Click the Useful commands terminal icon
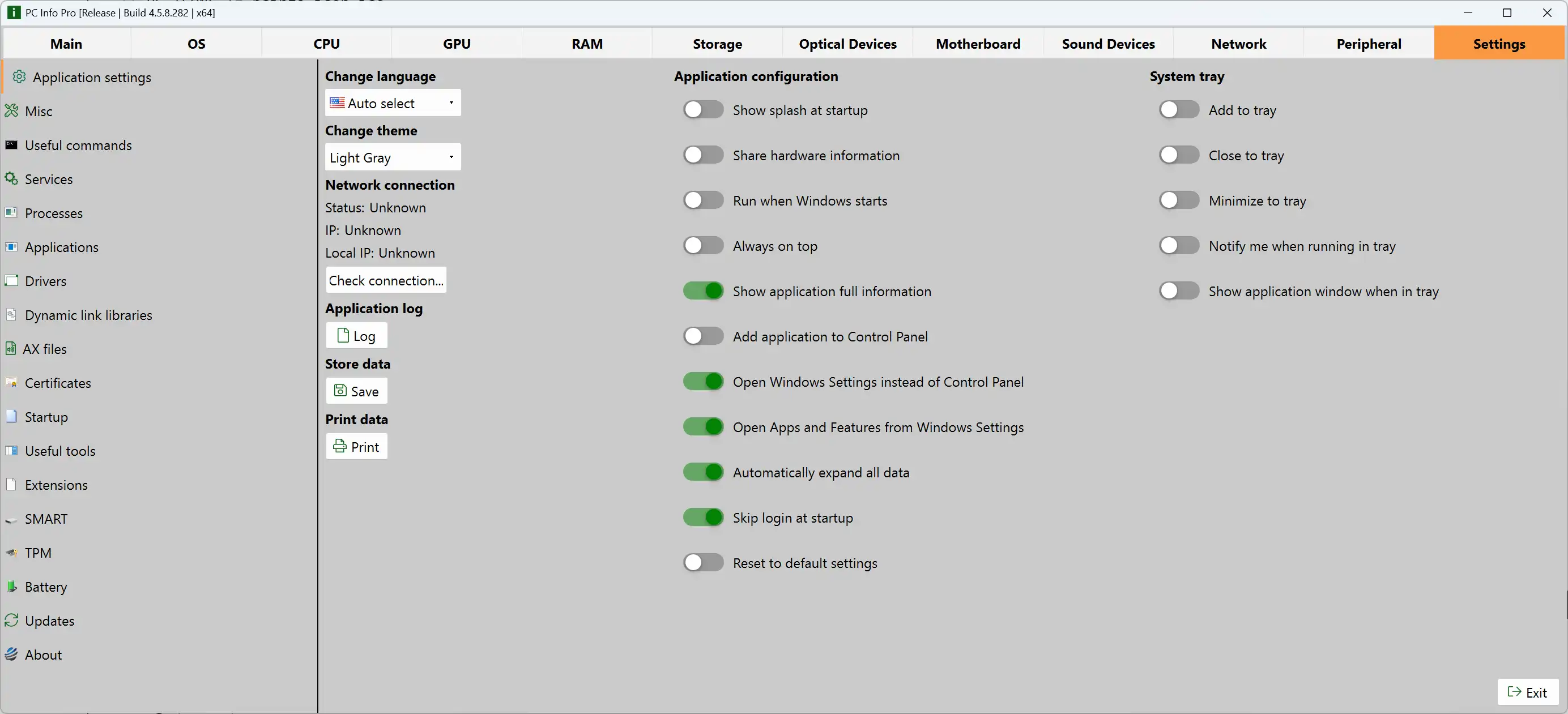Screen dimensions: 1568x714 point(11,145)
